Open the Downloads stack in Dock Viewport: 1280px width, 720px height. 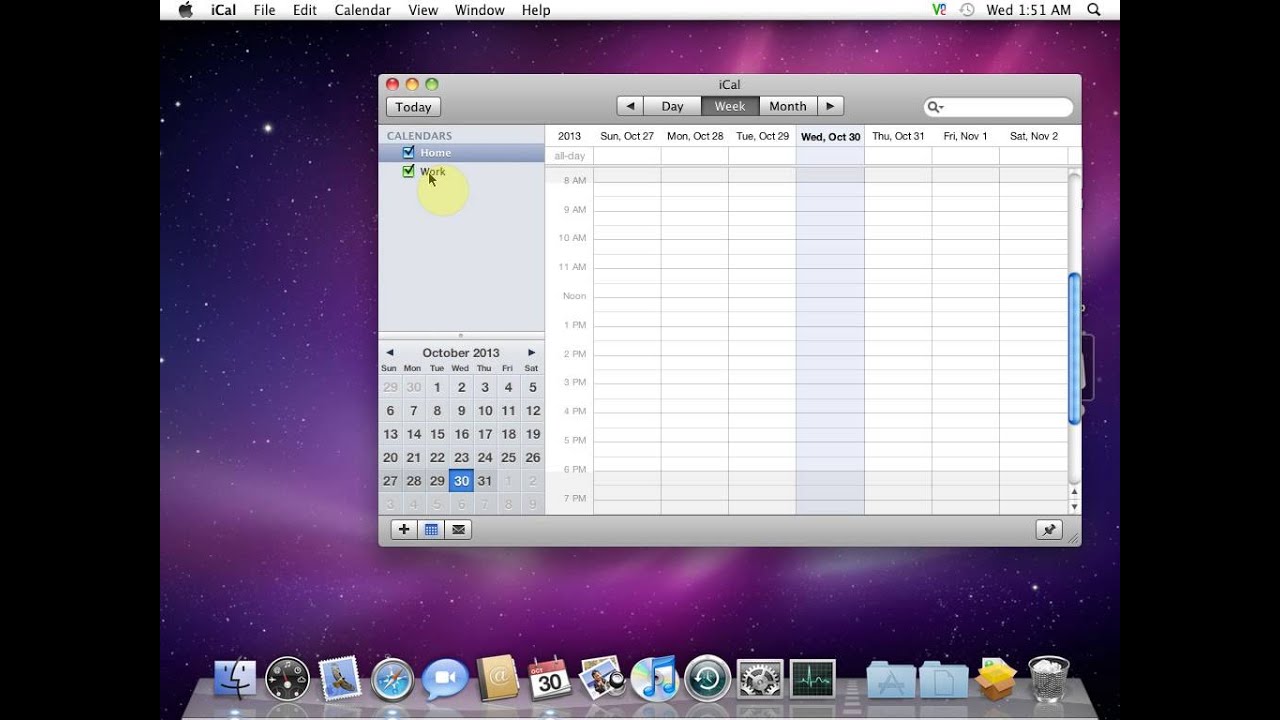click(x=996, y=679)
